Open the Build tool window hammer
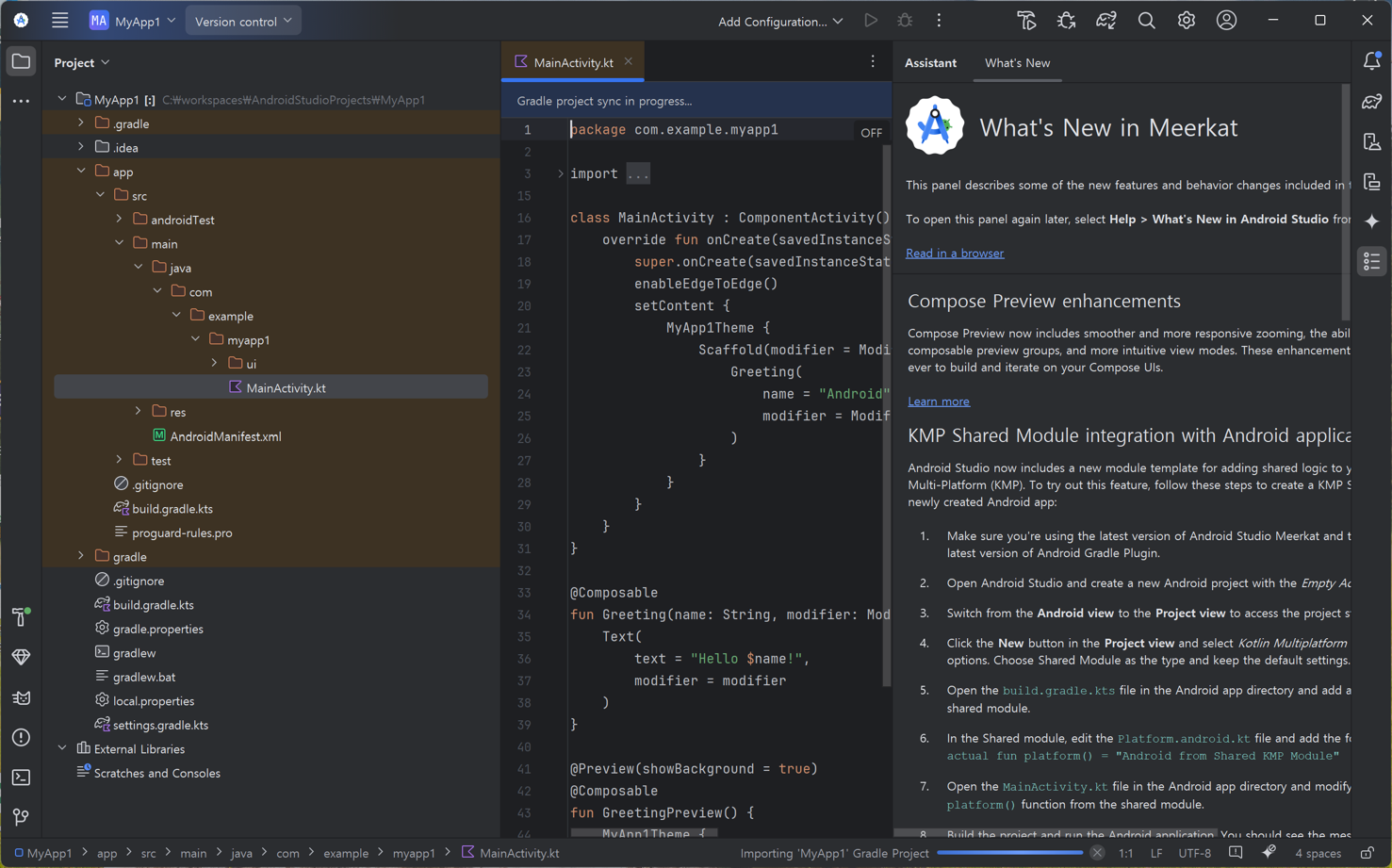Image resolution: width=1392 pixels, height=868 pixels. click(x=21, y=616)
